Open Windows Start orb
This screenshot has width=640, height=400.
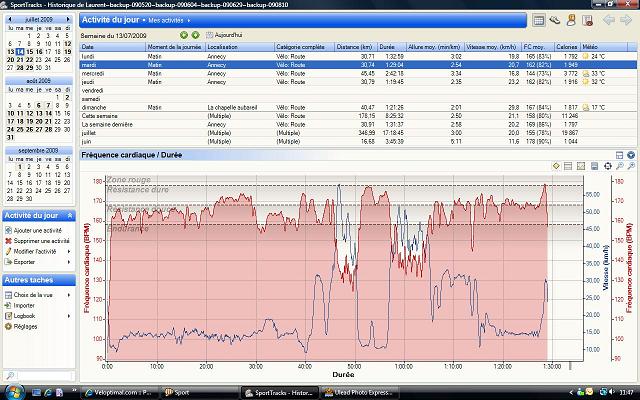tap(14, 392)
